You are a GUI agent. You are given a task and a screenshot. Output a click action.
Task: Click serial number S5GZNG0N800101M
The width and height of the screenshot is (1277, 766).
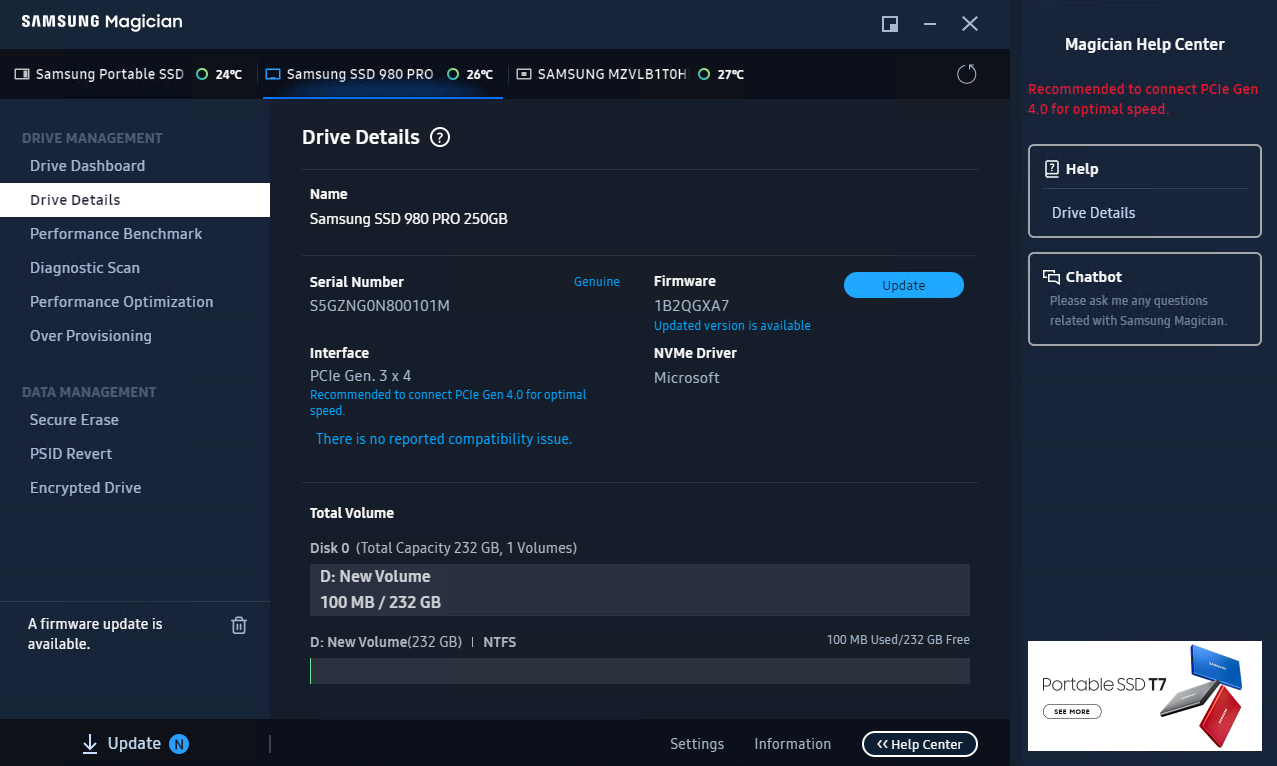(x=380, y=306)
